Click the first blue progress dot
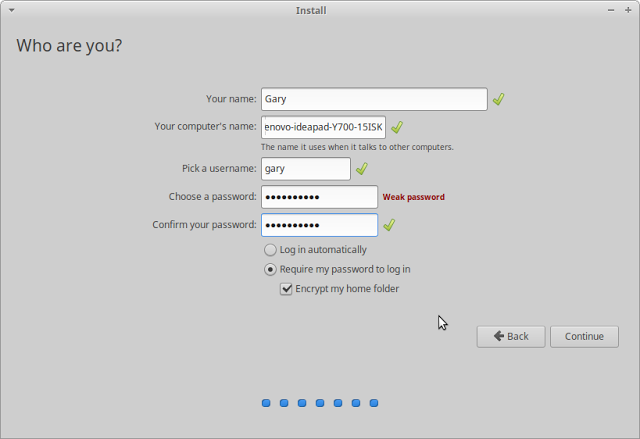The width and height of the screenshot is (640, 439). [266, 403]
